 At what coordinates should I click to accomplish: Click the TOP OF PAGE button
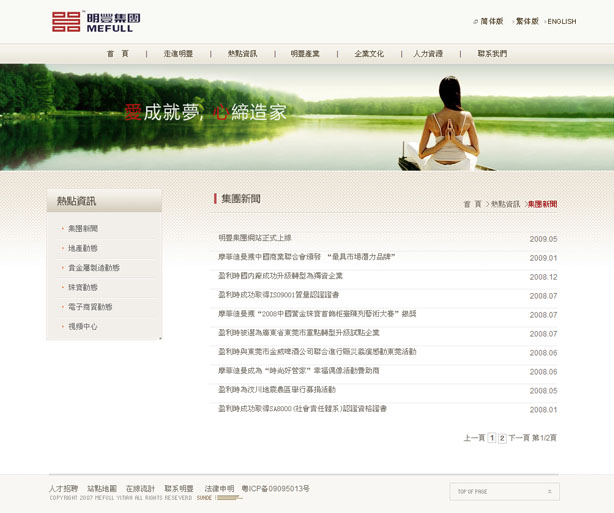pyautogui.click(x=504, y=491)
